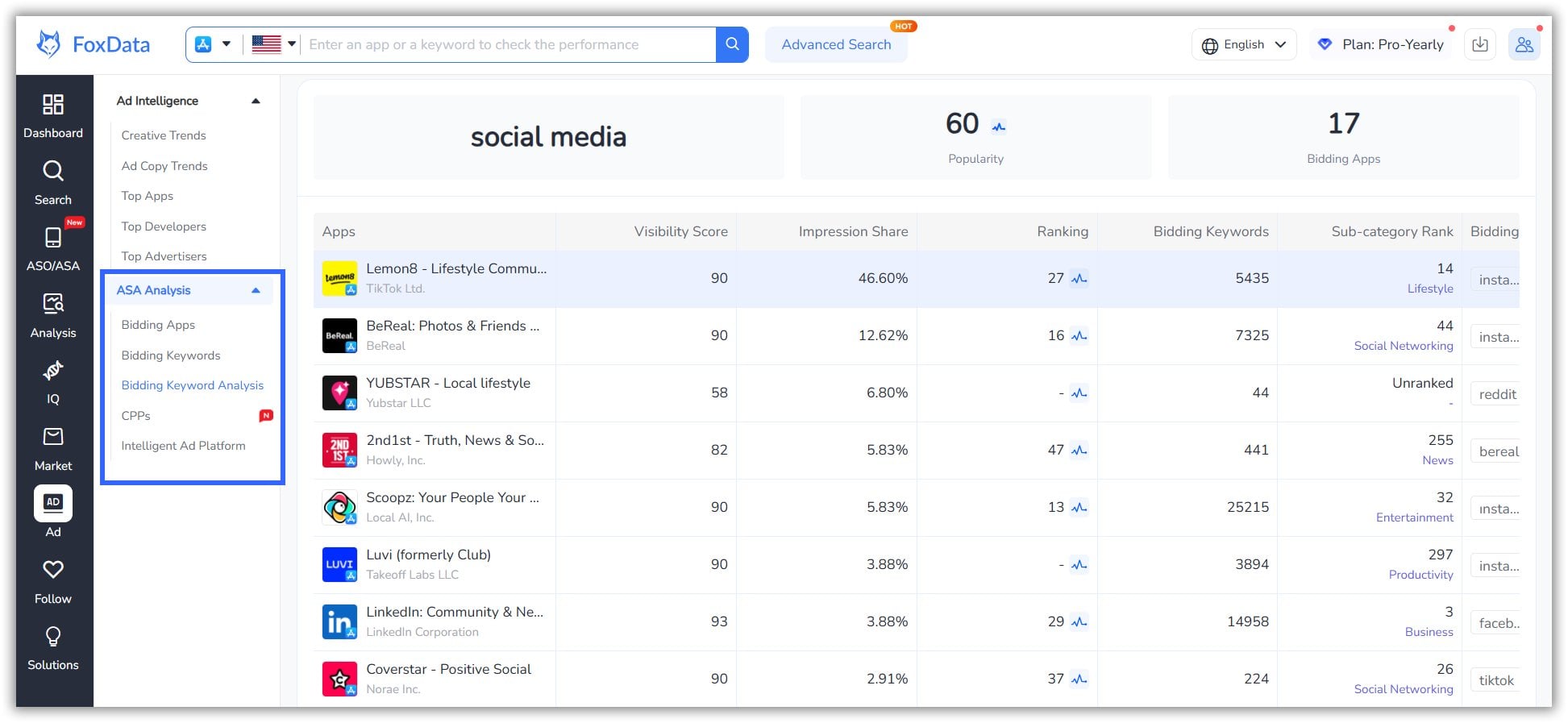This screenshot has height=723, width=1568.
Task: Open Top Apps menu item
Action: 148,196
